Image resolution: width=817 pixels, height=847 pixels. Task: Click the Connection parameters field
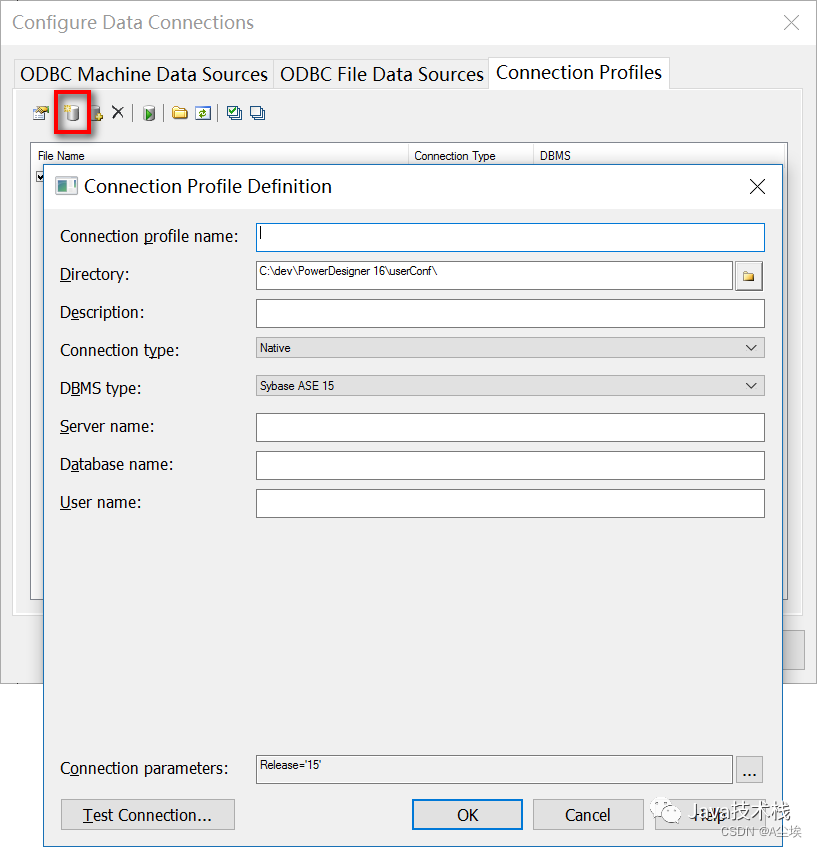tap(494, 770)
